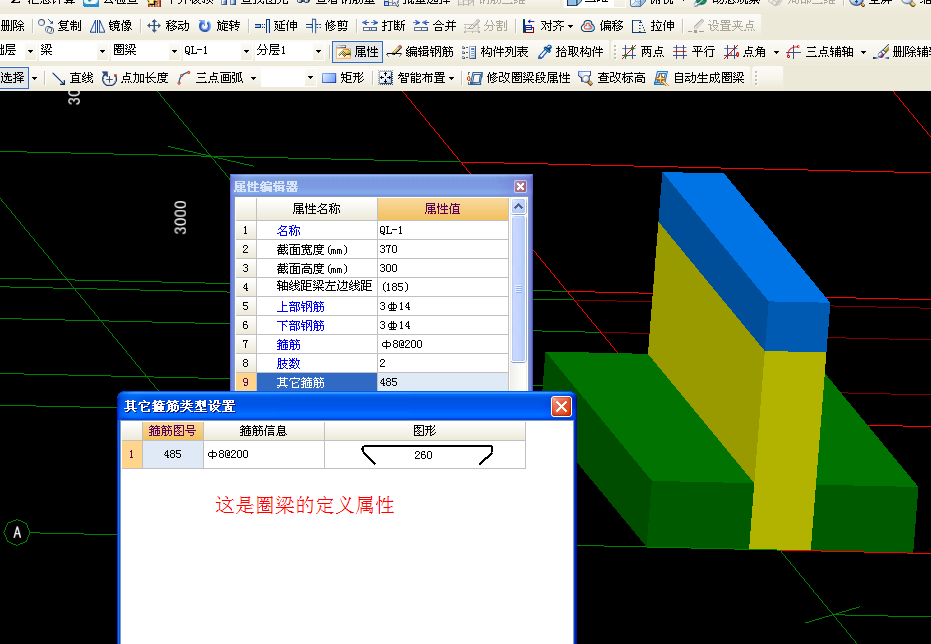This screenshot has width=931, height=644.
Task: Select the 其它箍筋 row
Action: (372, 382)
